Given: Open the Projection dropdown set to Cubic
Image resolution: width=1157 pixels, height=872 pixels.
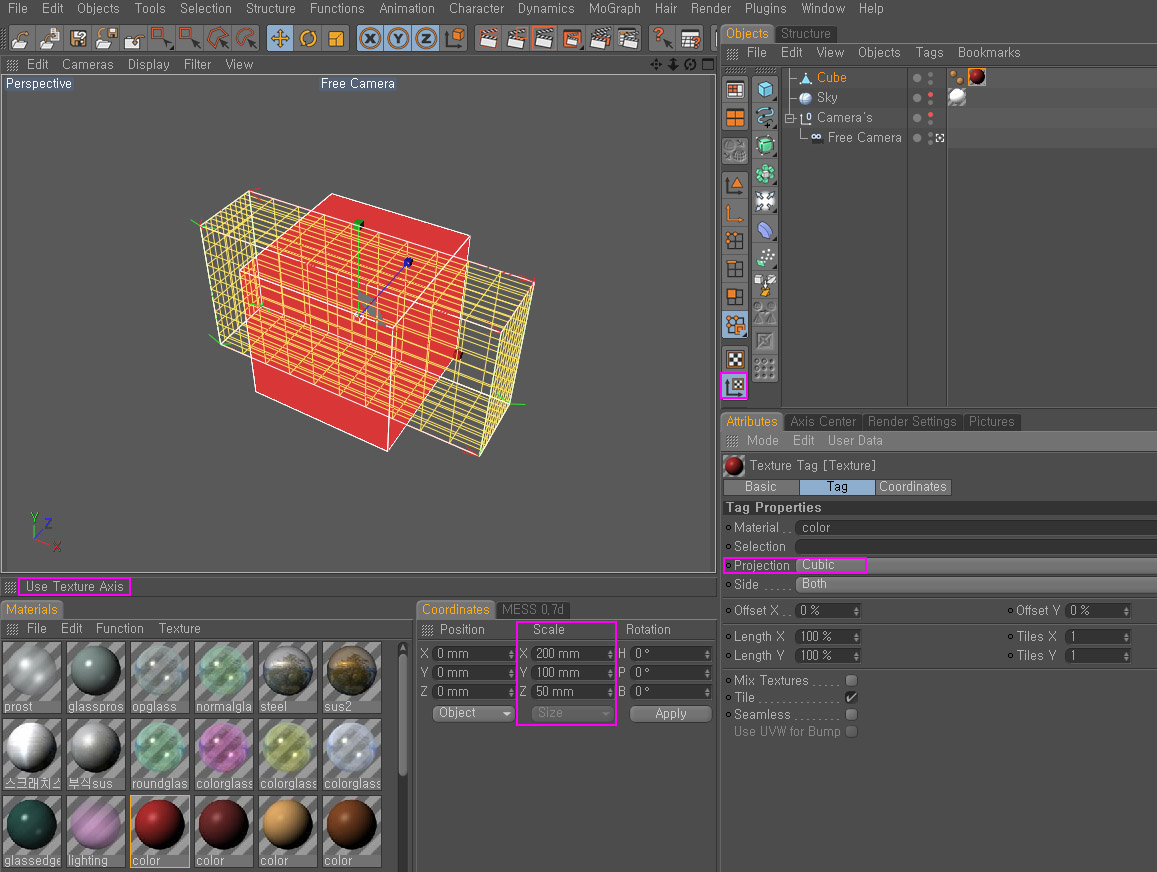Looking at the screenshot, I should (x=831, y=566).
